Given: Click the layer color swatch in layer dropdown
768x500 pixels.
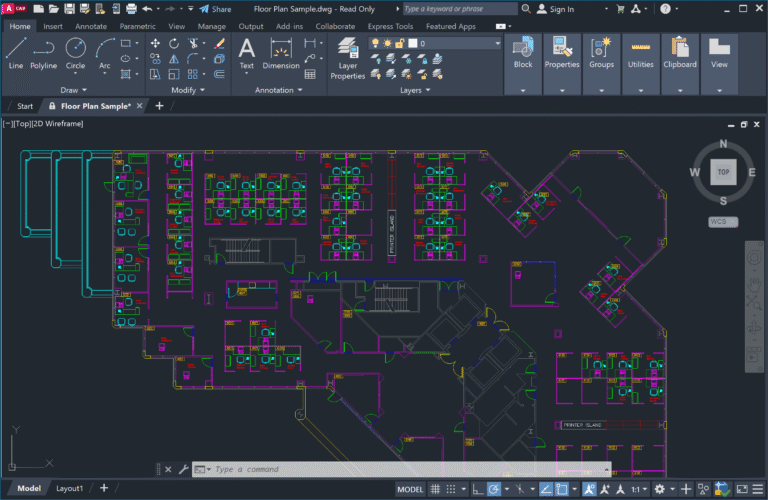Looking at the screenshot, I should pos(413,44).
